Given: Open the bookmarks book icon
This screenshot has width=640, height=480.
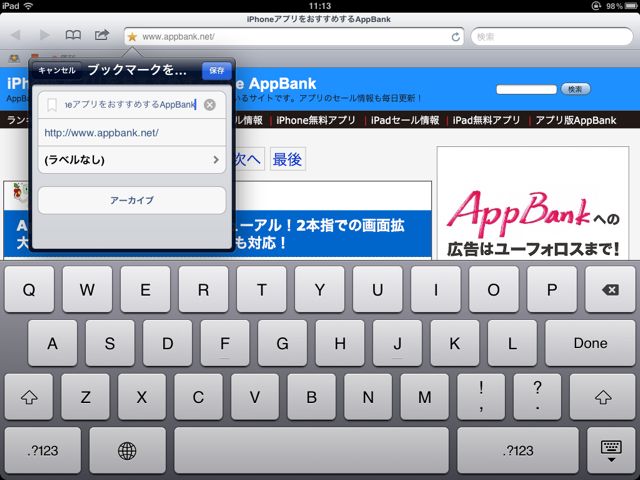Looking at the screenshot, I should [73, 35].
